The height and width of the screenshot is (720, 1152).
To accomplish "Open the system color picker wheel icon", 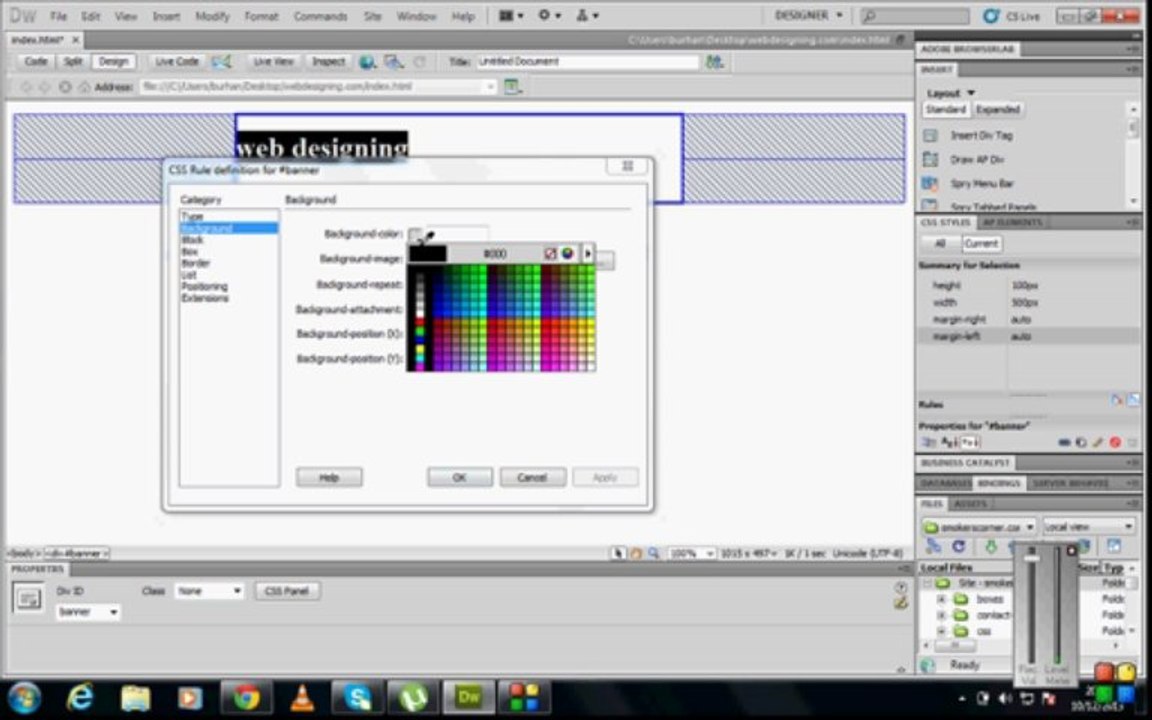I will (x=567, y=253).
